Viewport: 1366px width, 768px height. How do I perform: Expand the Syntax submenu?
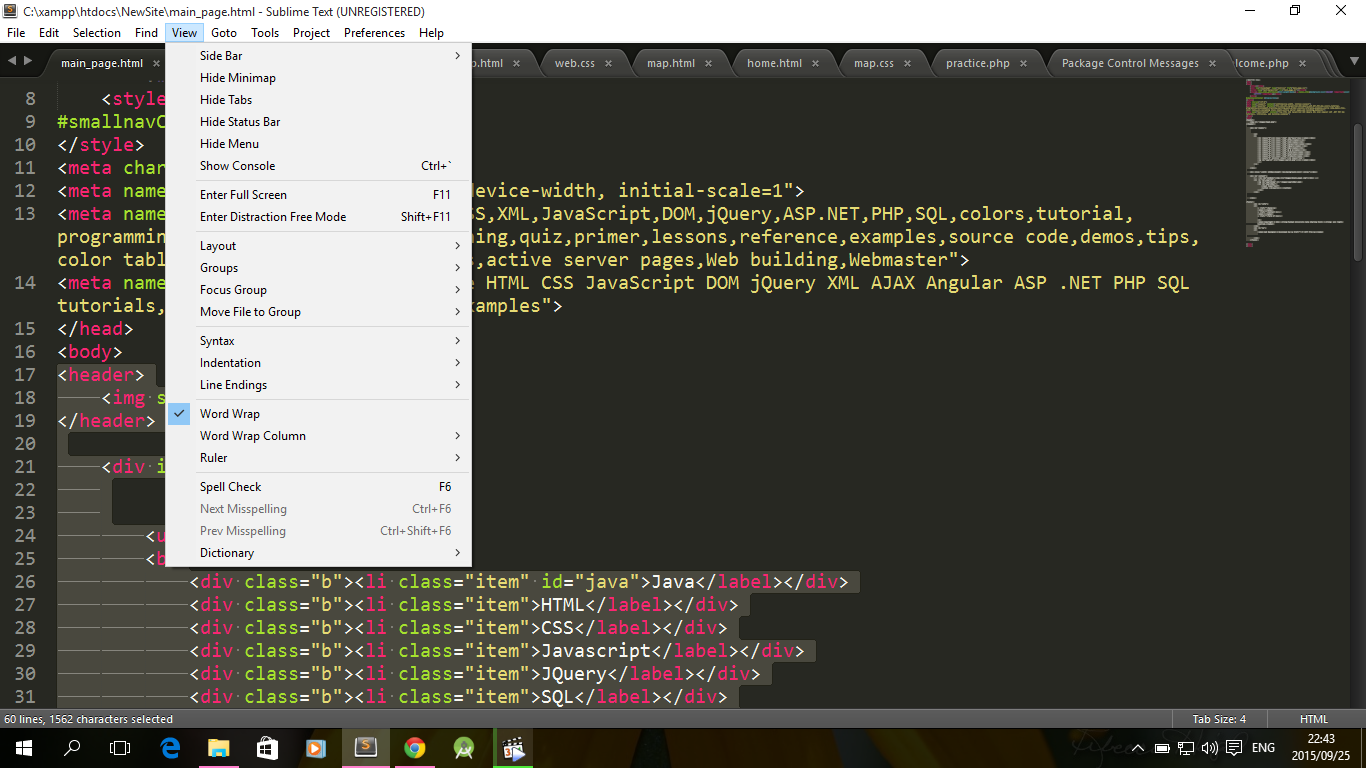pyautogui.click(x=318, y=341)
